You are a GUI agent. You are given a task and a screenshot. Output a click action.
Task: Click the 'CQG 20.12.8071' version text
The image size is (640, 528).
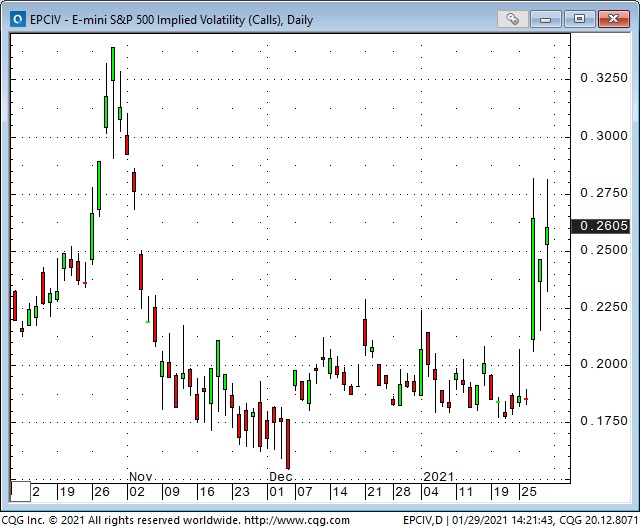click(x=598, y=520)
